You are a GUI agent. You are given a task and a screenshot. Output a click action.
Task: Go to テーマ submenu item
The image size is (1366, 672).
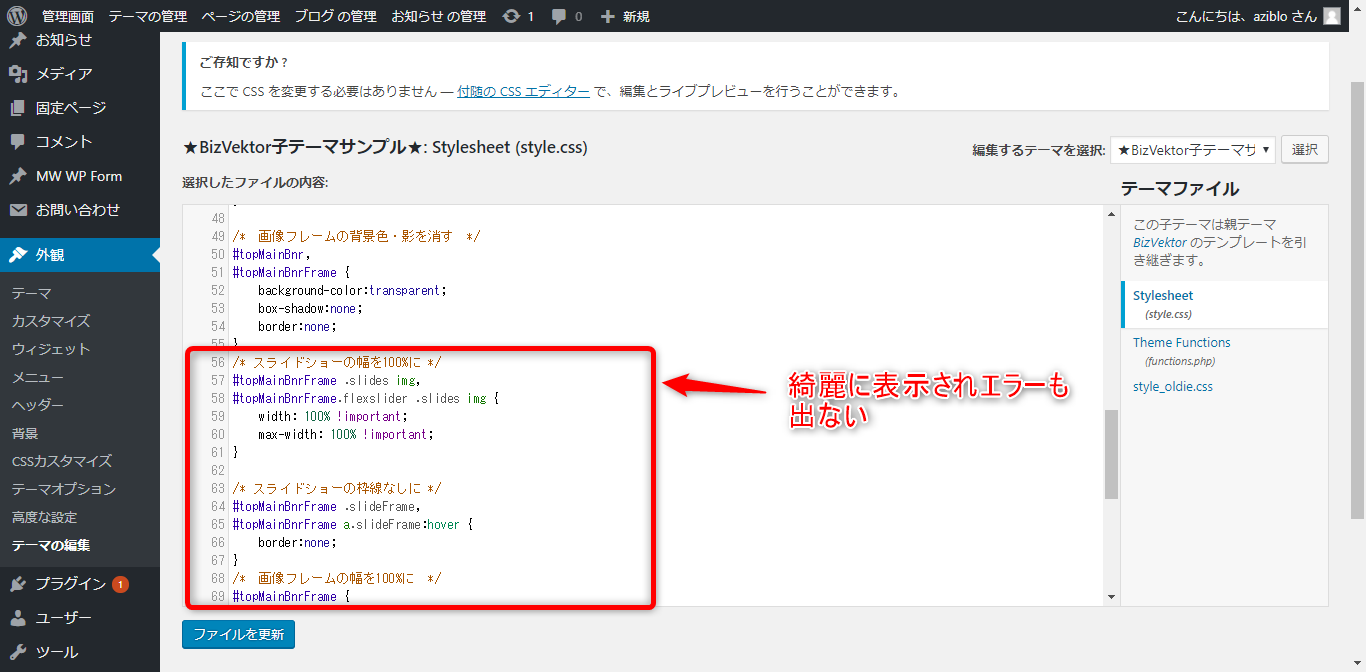click(x=32, y=293)
